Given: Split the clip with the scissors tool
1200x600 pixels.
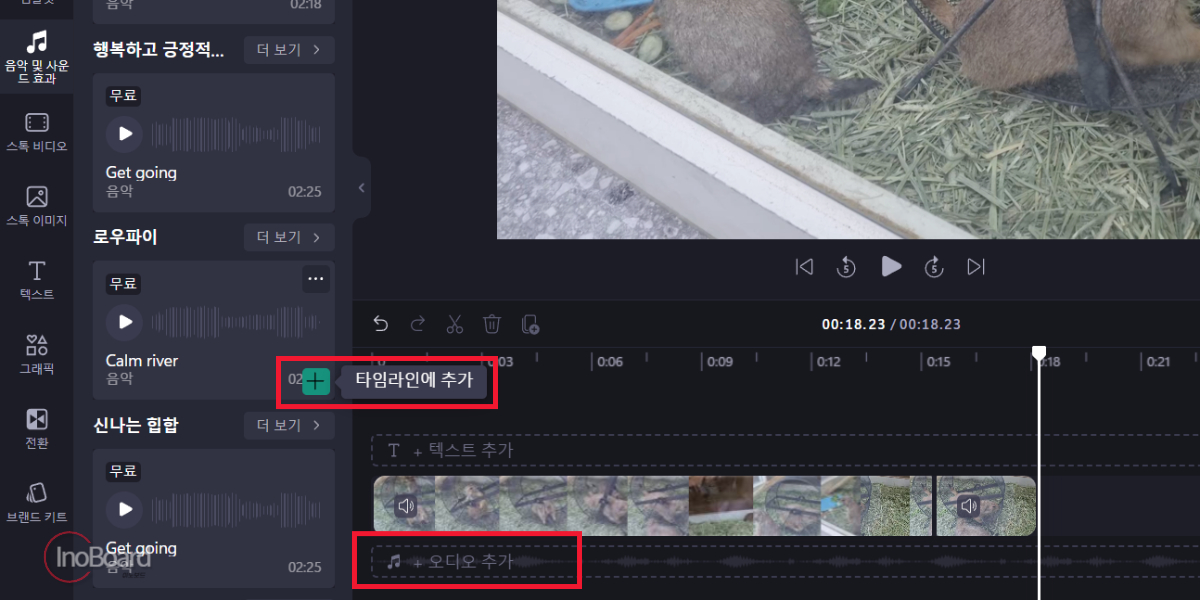Looking at the screenshot, I should [455, 323].
